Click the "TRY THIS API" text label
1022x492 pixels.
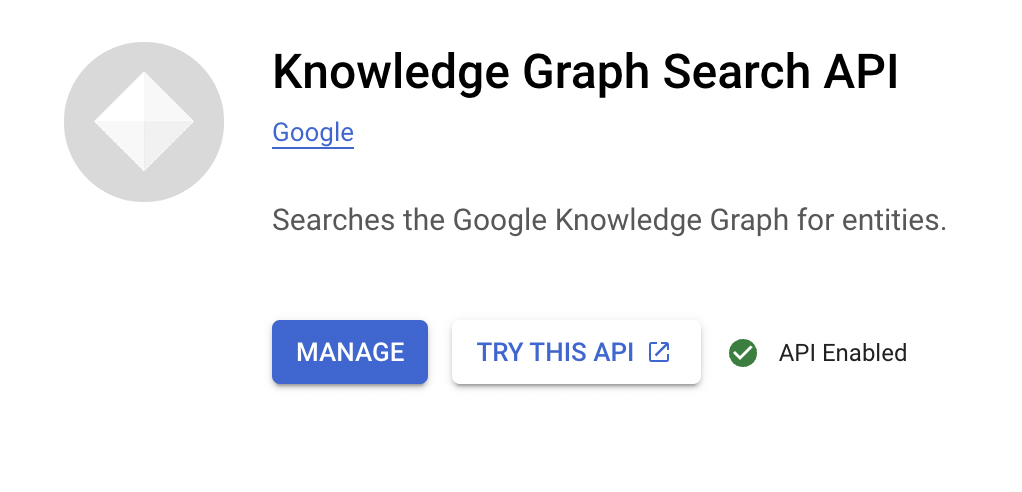(555, 352)
